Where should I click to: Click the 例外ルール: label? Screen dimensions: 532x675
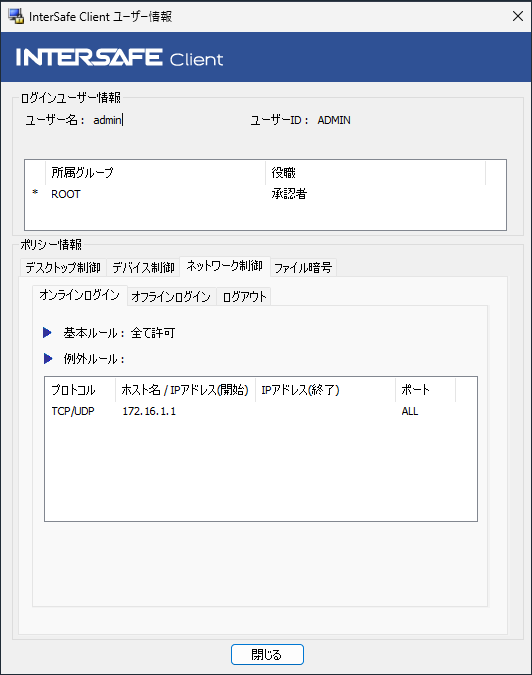point(94,359)
